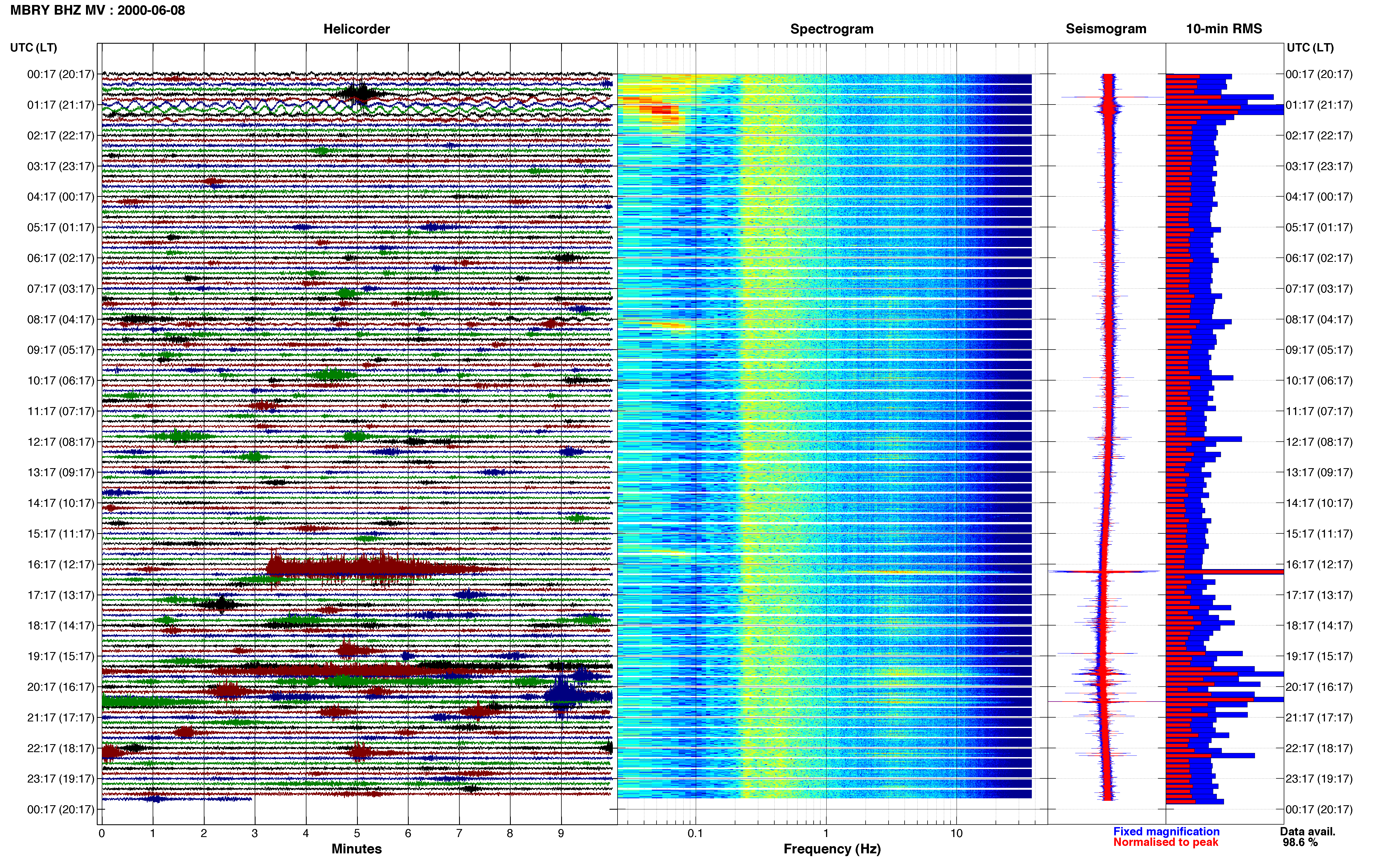Screen dimensions: 1388x868
Task: Click the seismogram spike near 16:17
Action: [x=1105, y=572]
